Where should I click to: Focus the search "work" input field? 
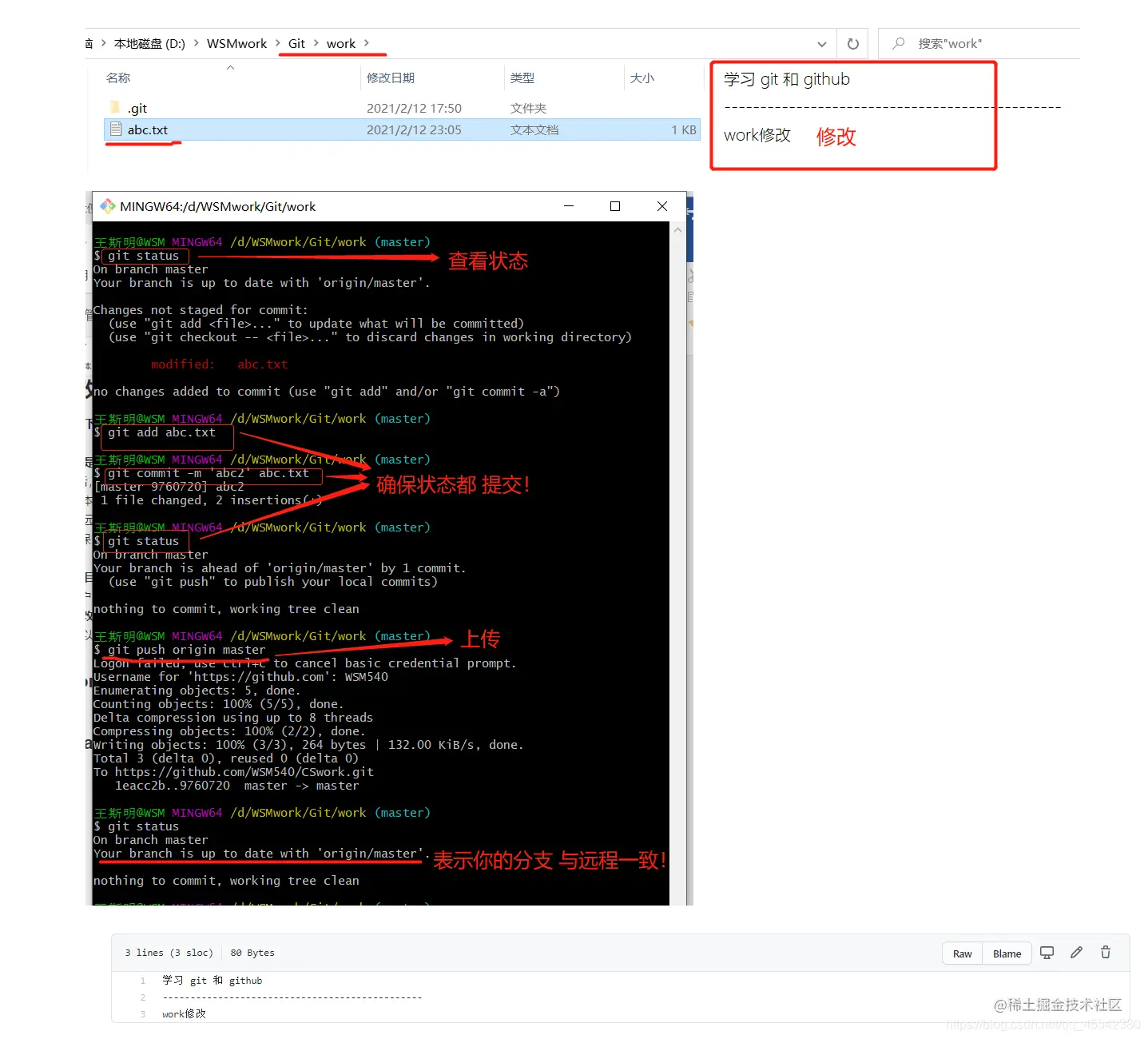point(979,44)
